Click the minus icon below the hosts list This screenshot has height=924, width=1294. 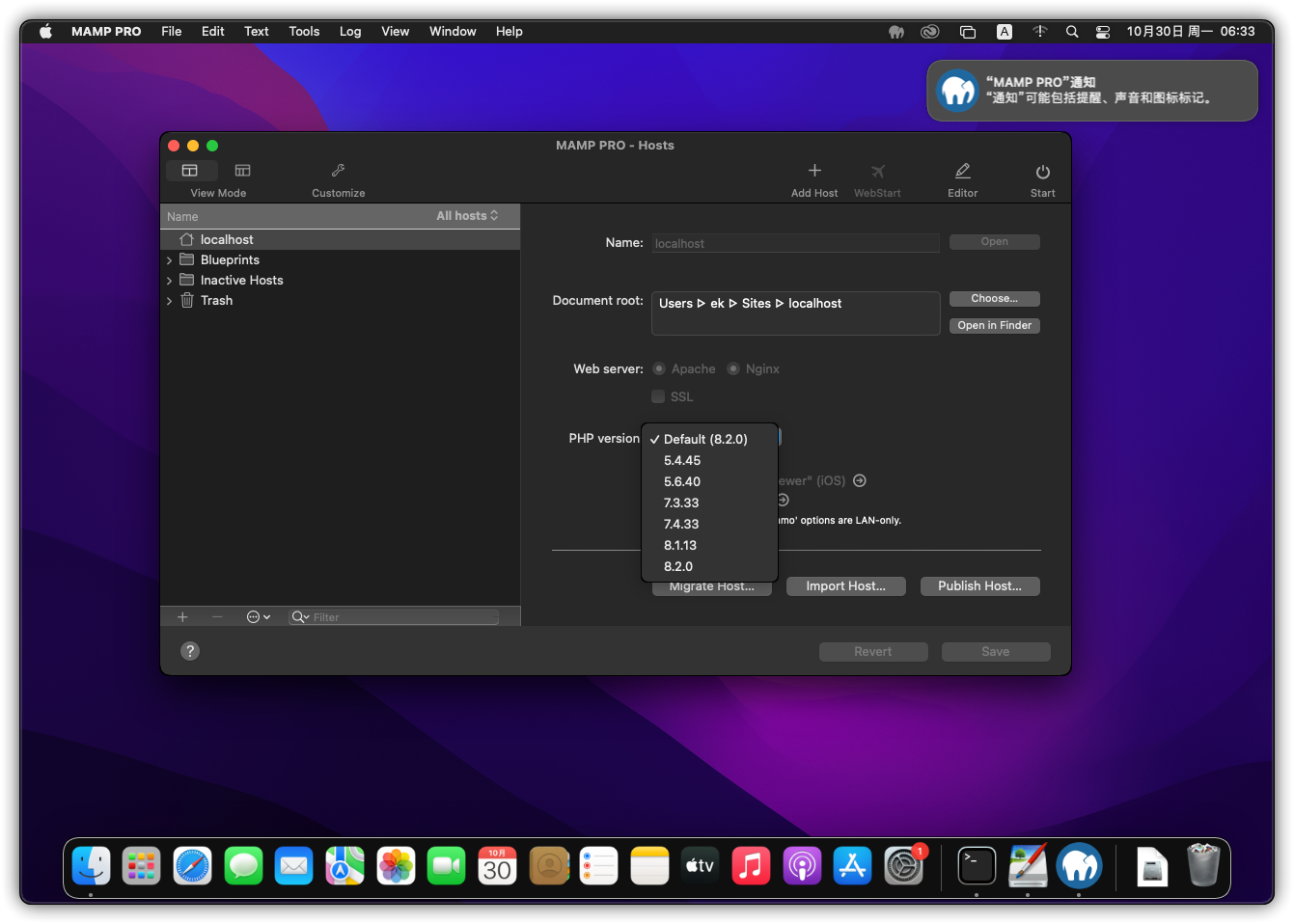tap(217, 617)
